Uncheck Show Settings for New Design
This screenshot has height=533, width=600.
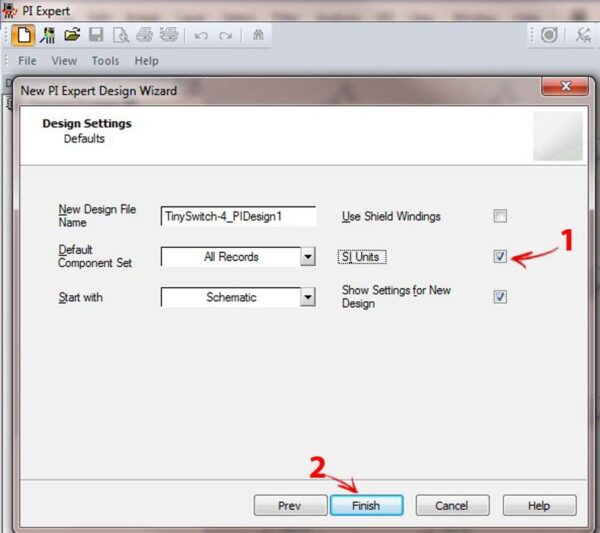point(500,297)
